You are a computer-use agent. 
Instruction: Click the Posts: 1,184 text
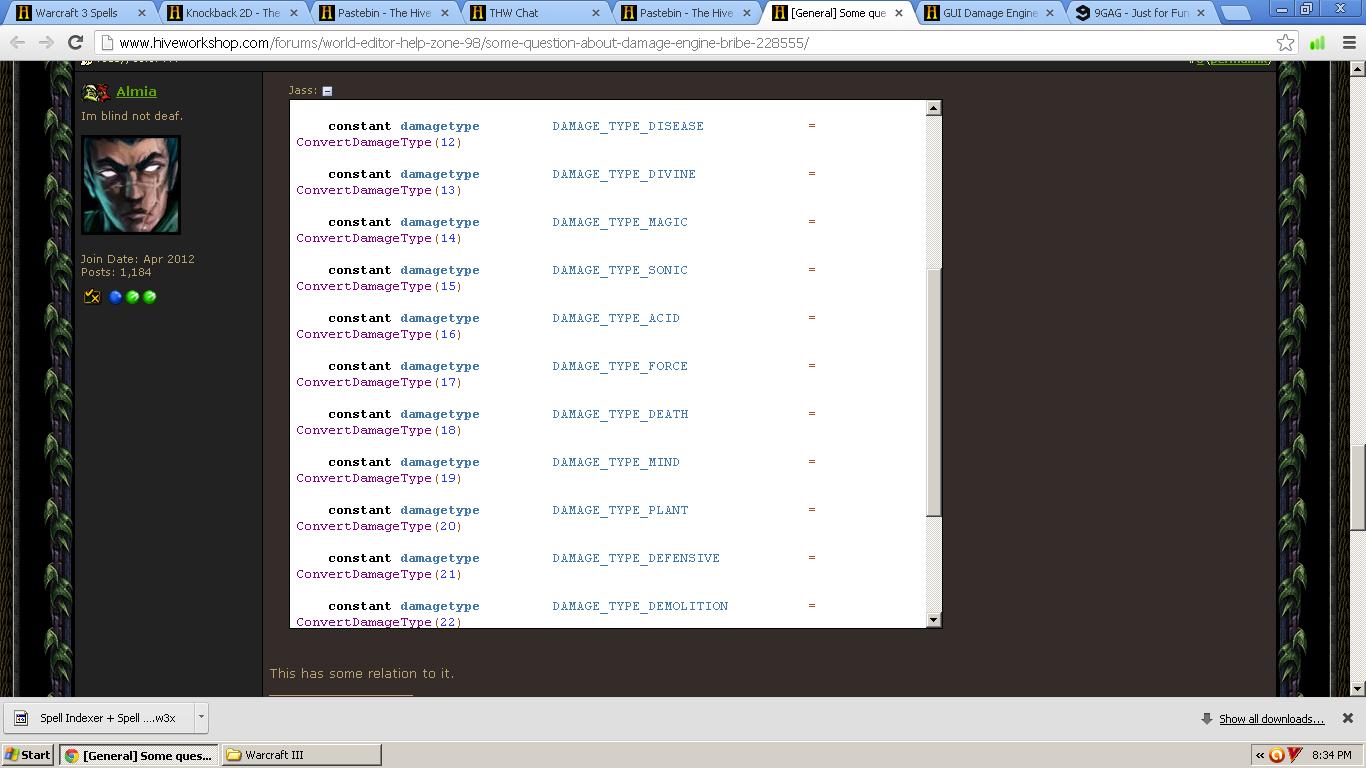116,272
